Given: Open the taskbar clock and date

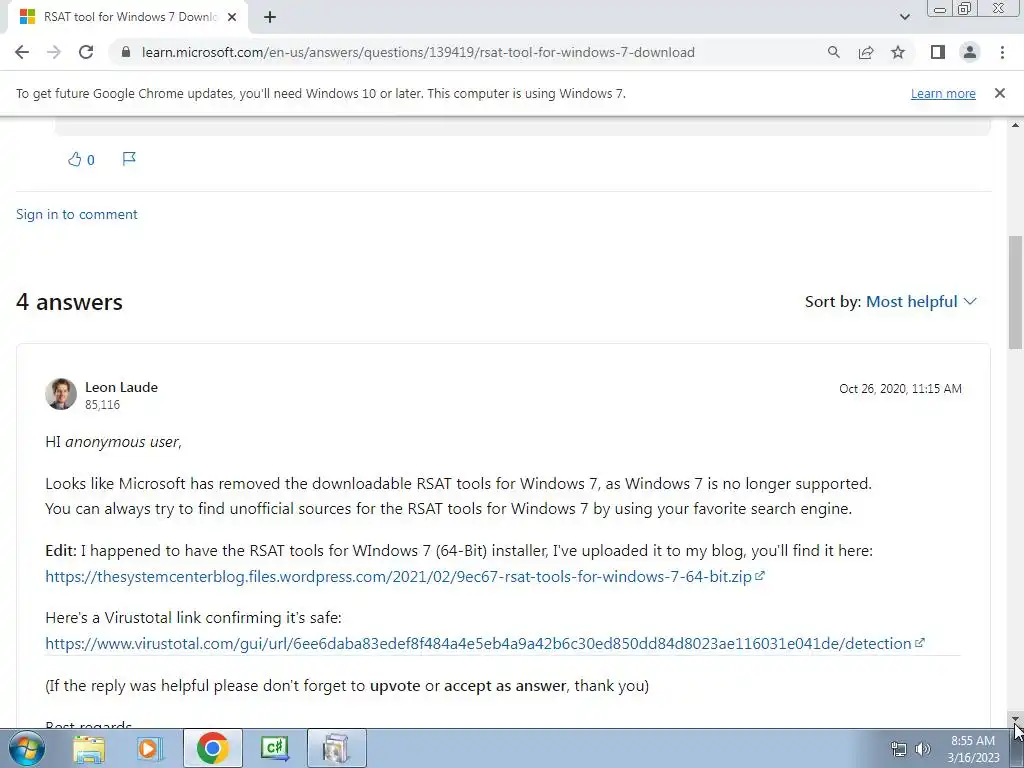Looking at the screenshot, I should (973, 749).
